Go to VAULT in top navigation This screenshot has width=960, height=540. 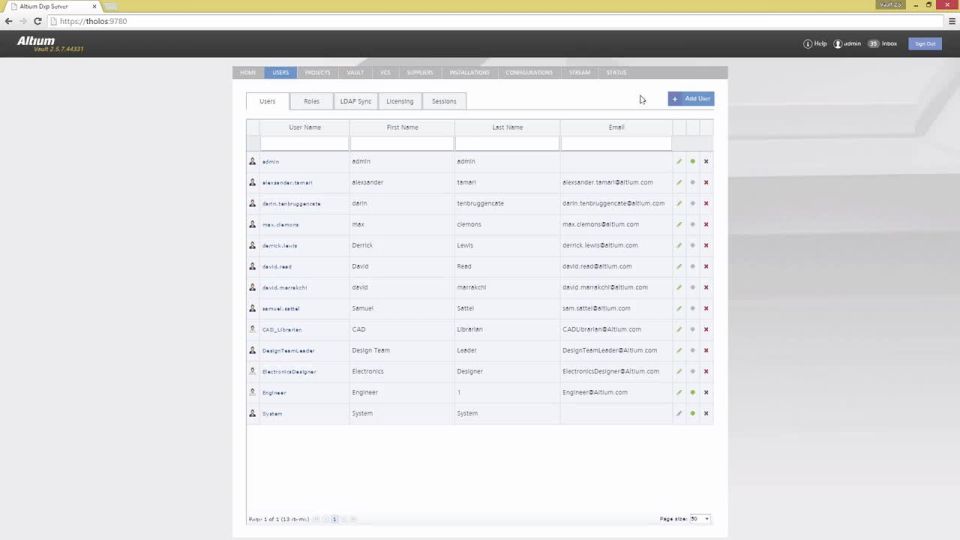[x=355, y=72]
